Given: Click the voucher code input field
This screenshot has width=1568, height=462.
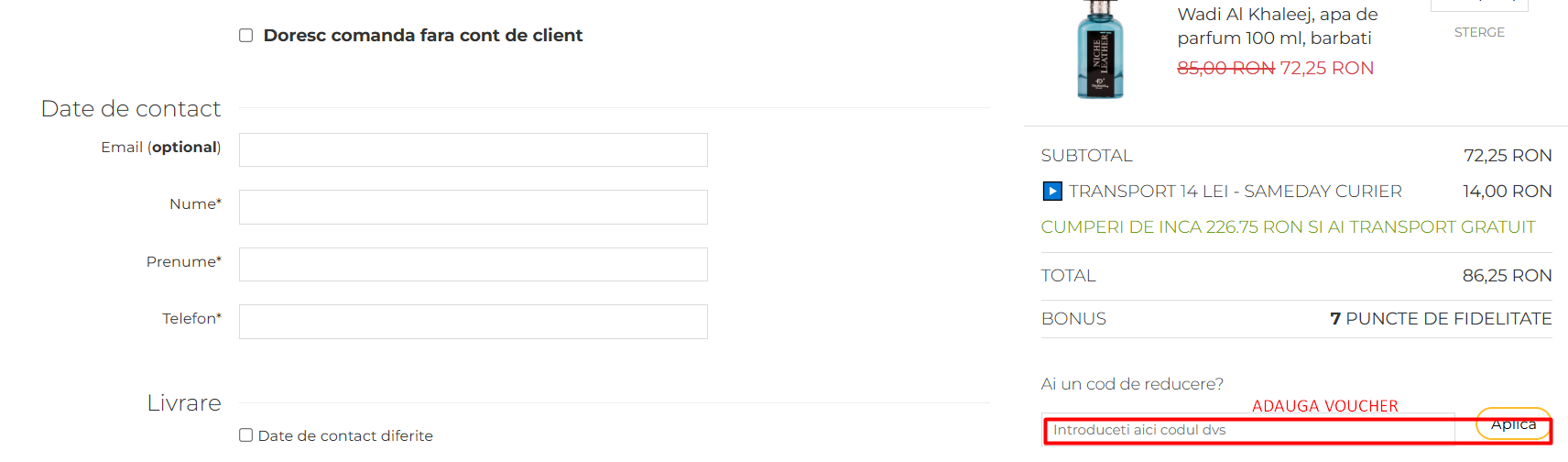Looking at the screenshot, I should point(1247,430).
